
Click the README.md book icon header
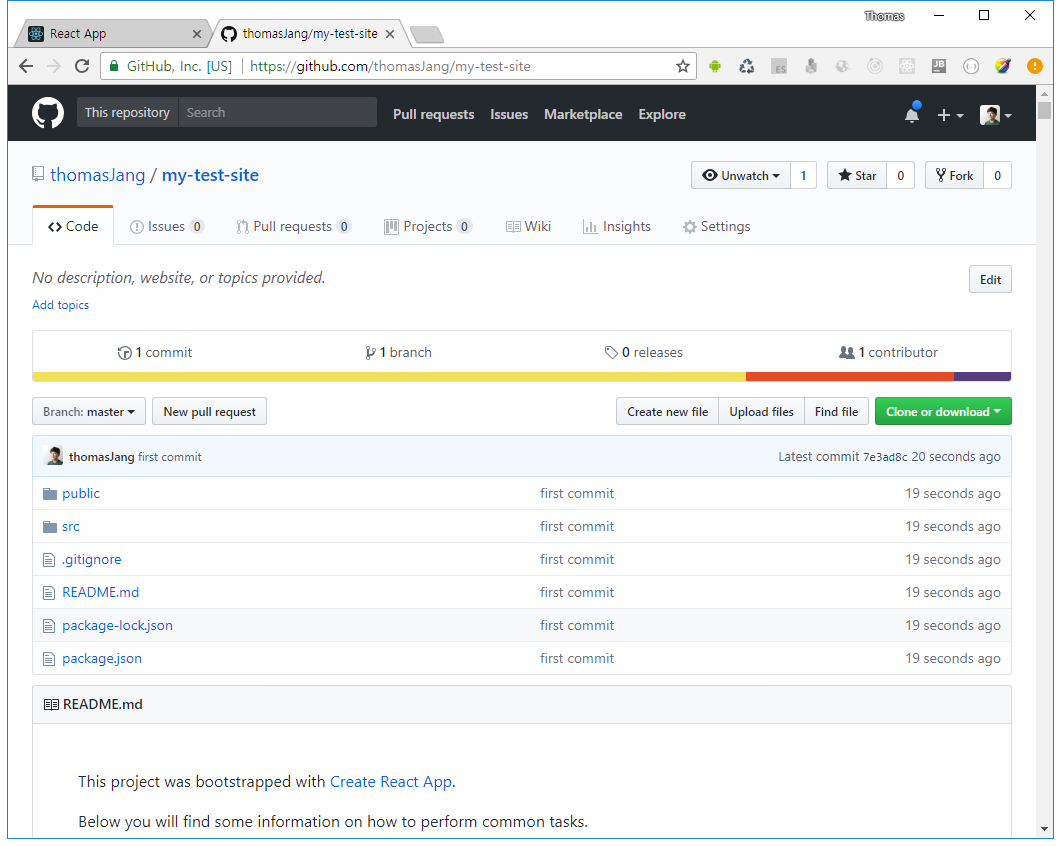[x=51, y=705]
